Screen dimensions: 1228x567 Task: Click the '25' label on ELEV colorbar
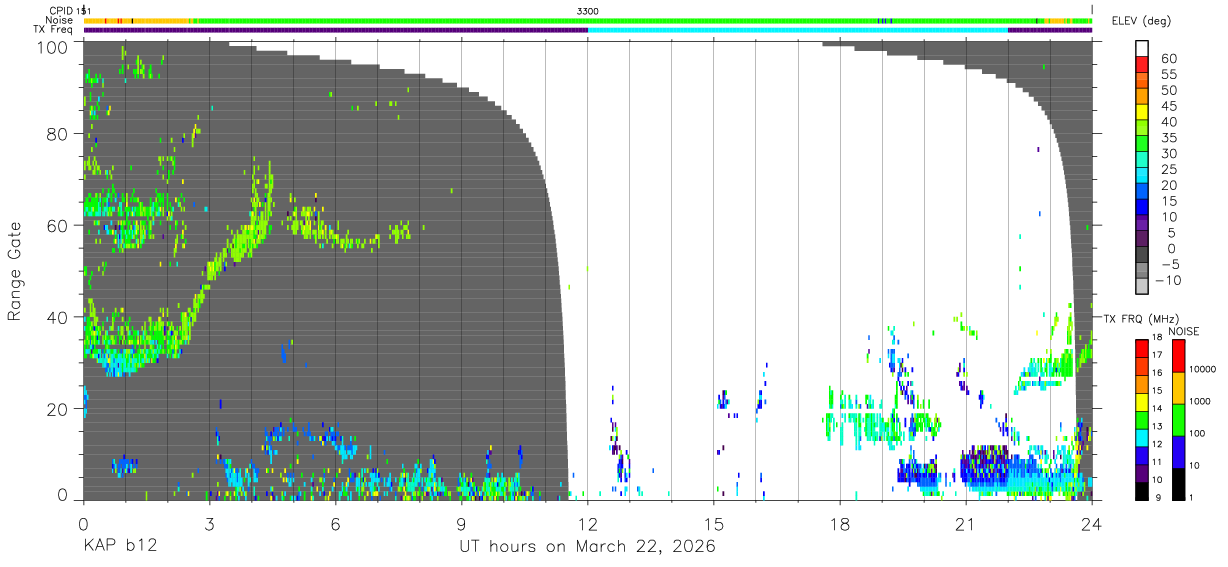click(1168, 169)
